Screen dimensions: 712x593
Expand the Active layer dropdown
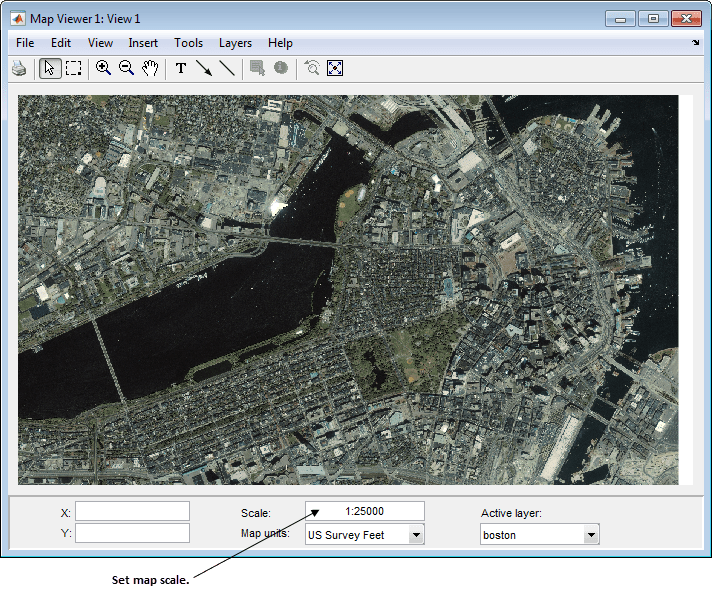pyautogui.click(x=591, y=535)
